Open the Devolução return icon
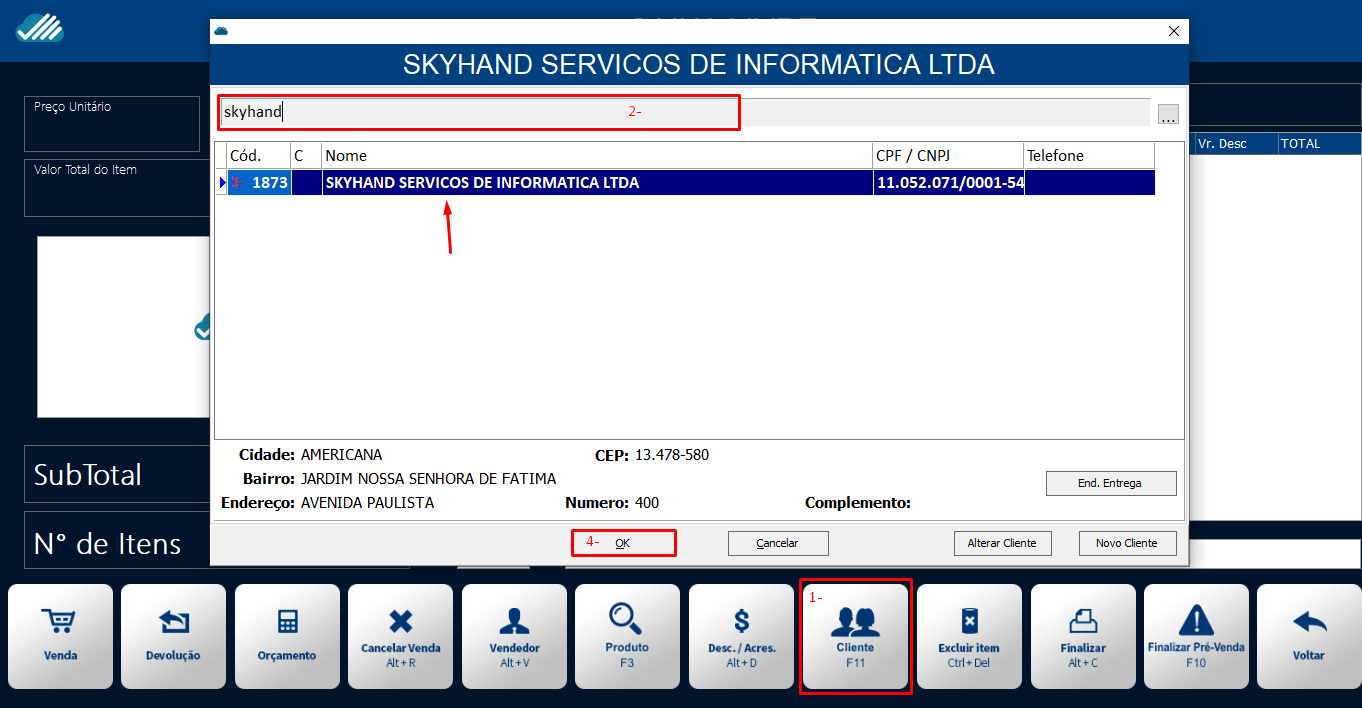 (x=174, y=622)
